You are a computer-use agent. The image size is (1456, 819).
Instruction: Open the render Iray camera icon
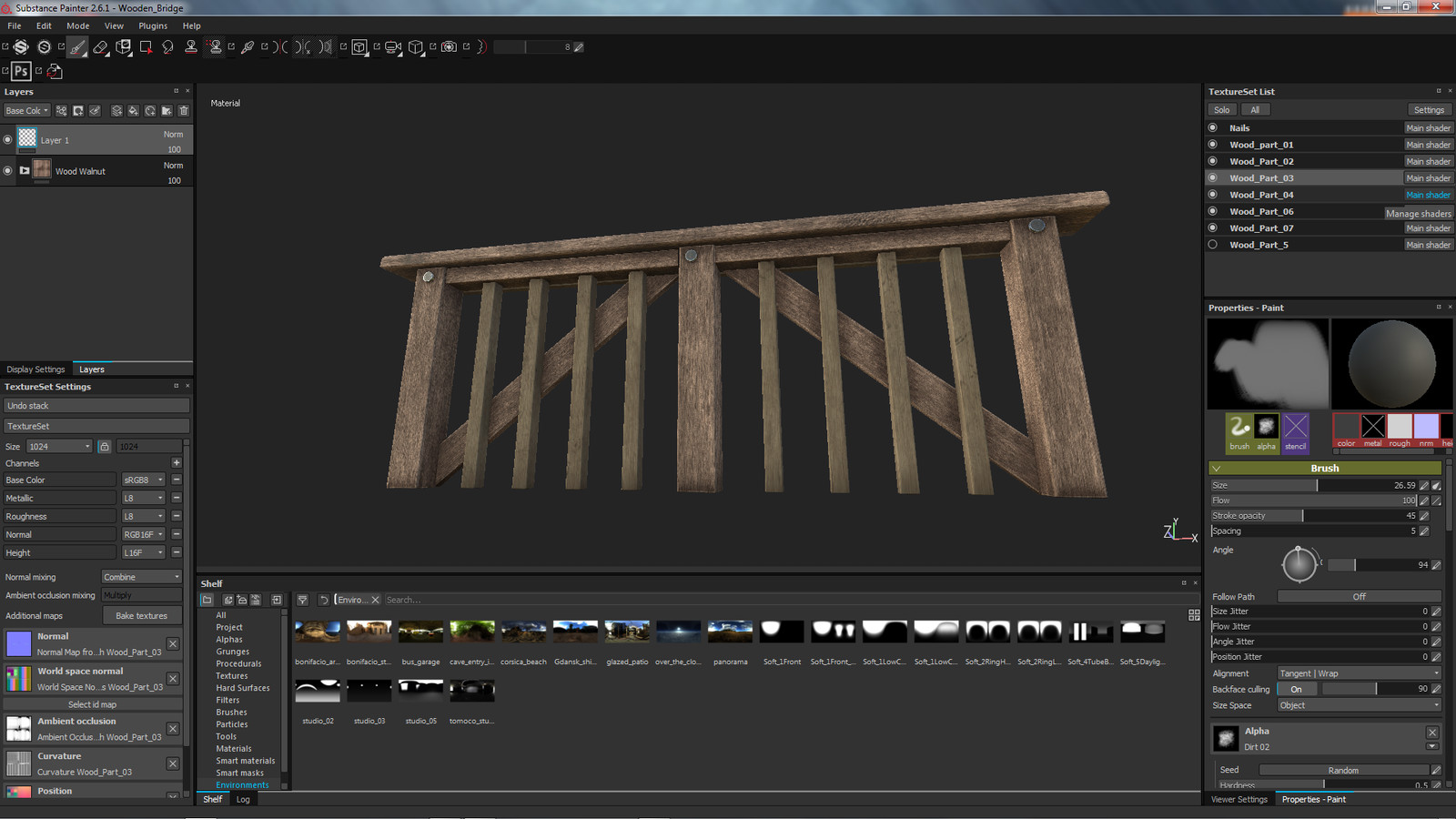pyautogui.click(x=449, y=46)
